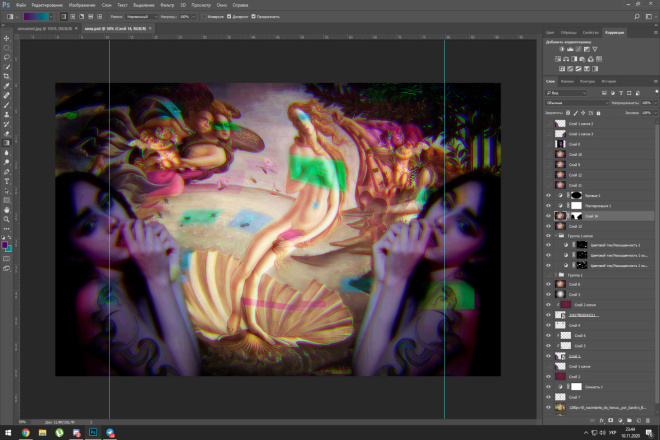Collapse the Группа 1 копия group

point(556,236)
